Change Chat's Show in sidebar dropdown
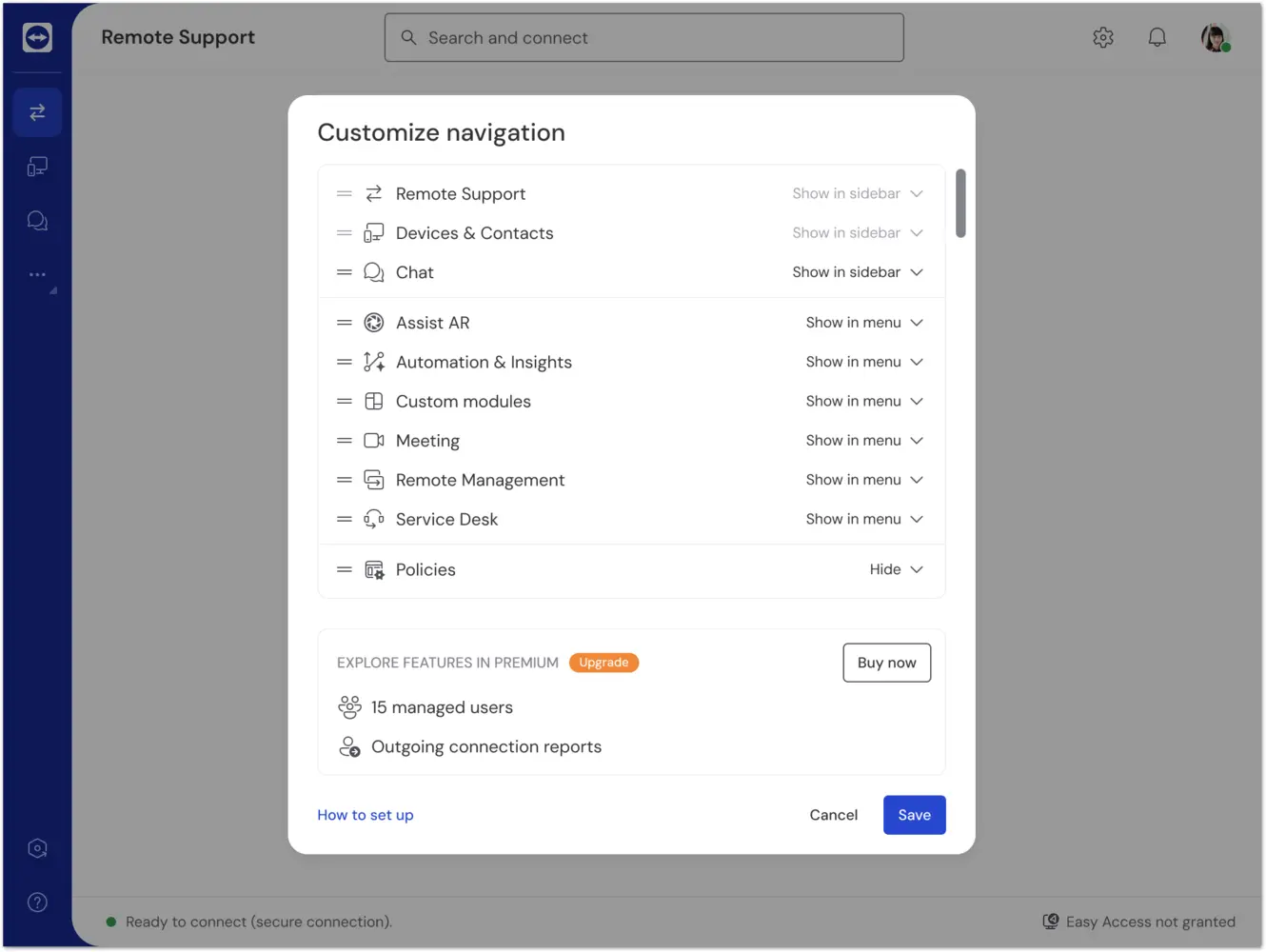1266x952 pixels. click(x=858, y=272)
